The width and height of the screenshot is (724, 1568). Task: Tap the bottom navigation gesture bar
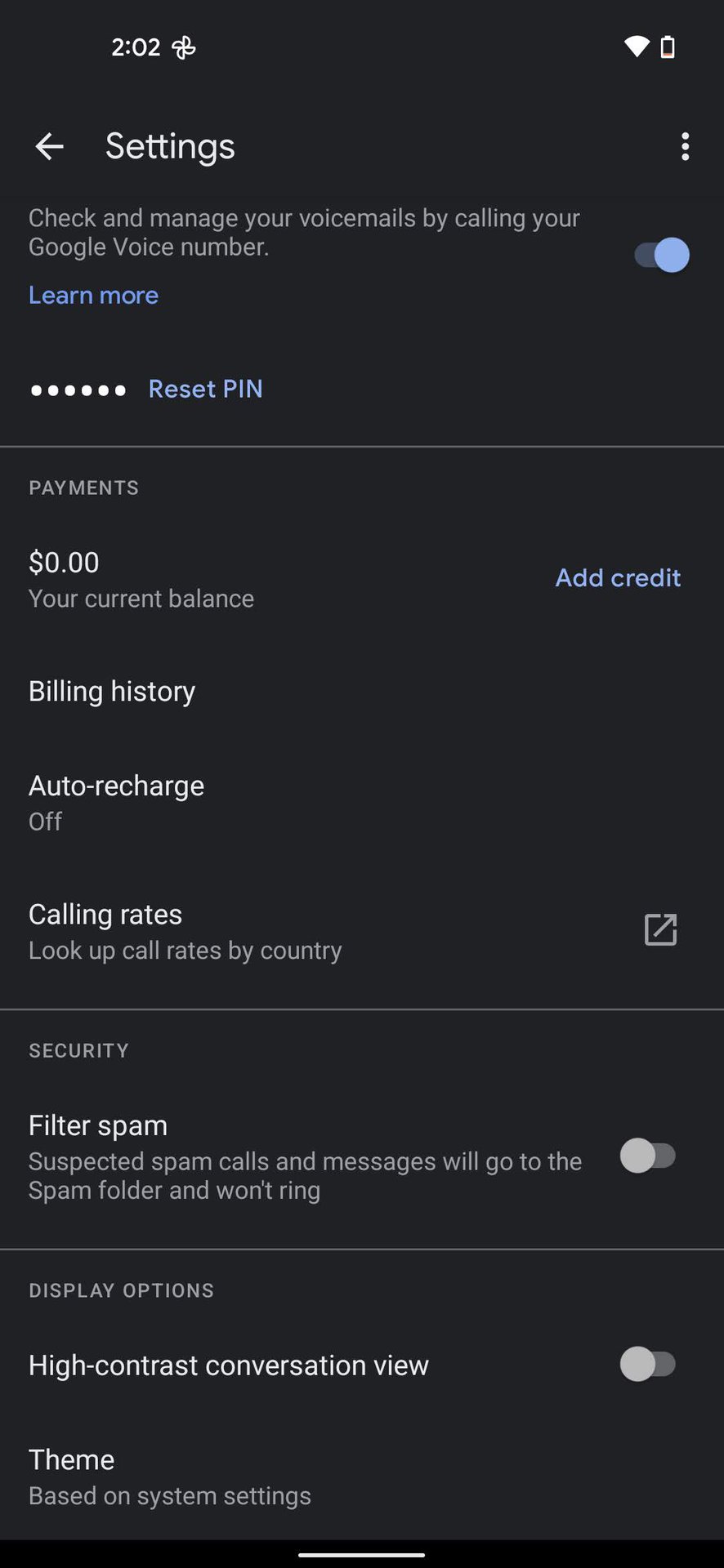(x=361, y=1555)
